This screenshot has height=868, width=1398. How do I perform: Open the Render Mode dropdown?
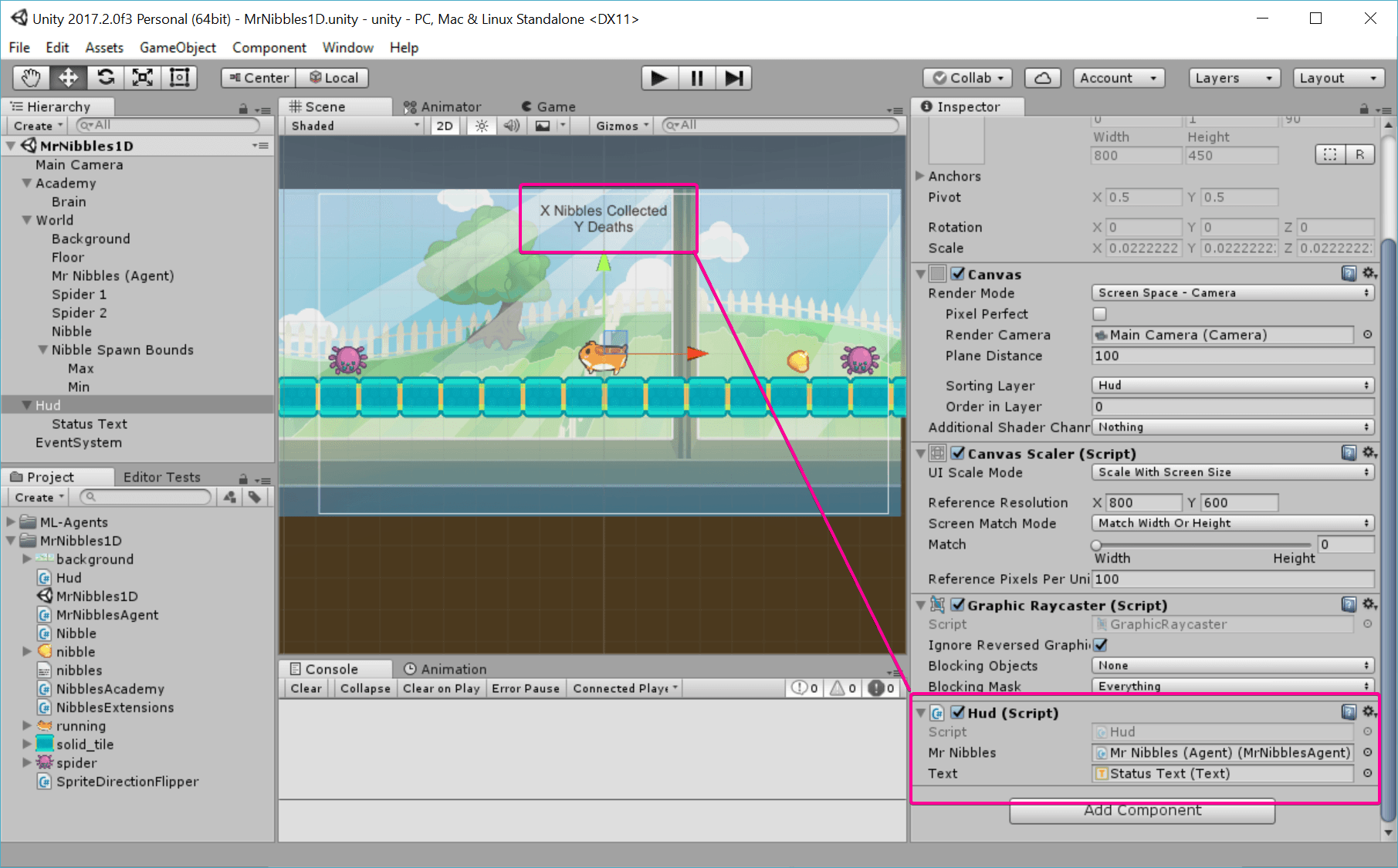(x=1232, y=293)
